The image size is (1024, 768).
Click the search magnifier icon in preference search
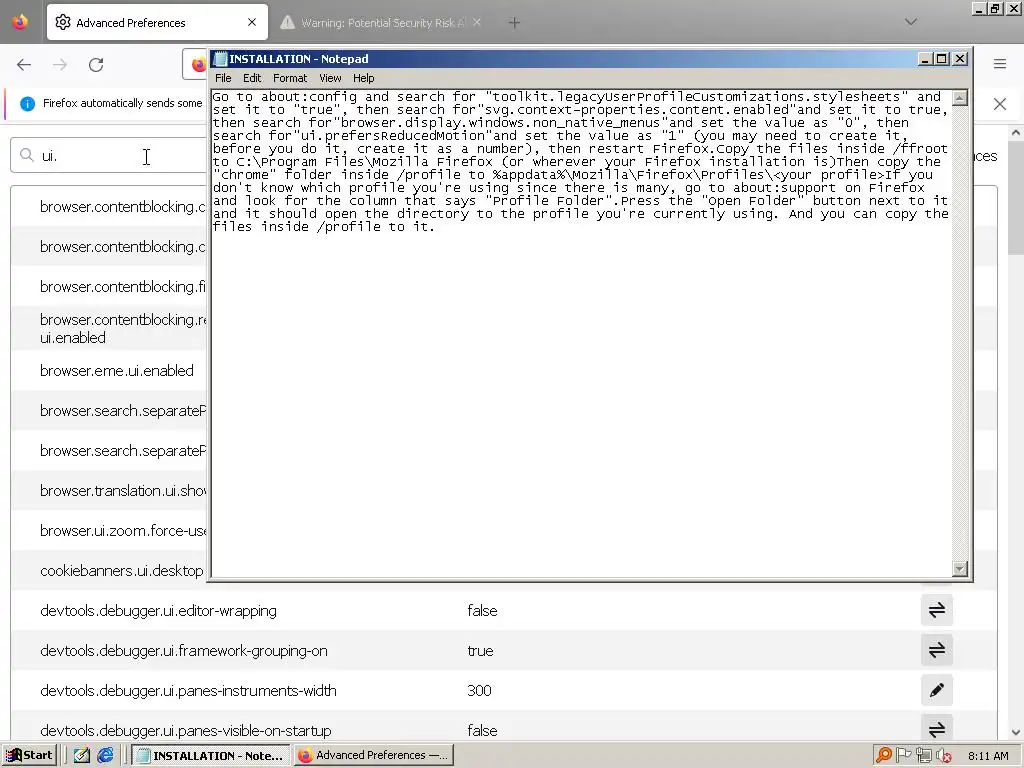pyautogui.click(x=27, y=155)
